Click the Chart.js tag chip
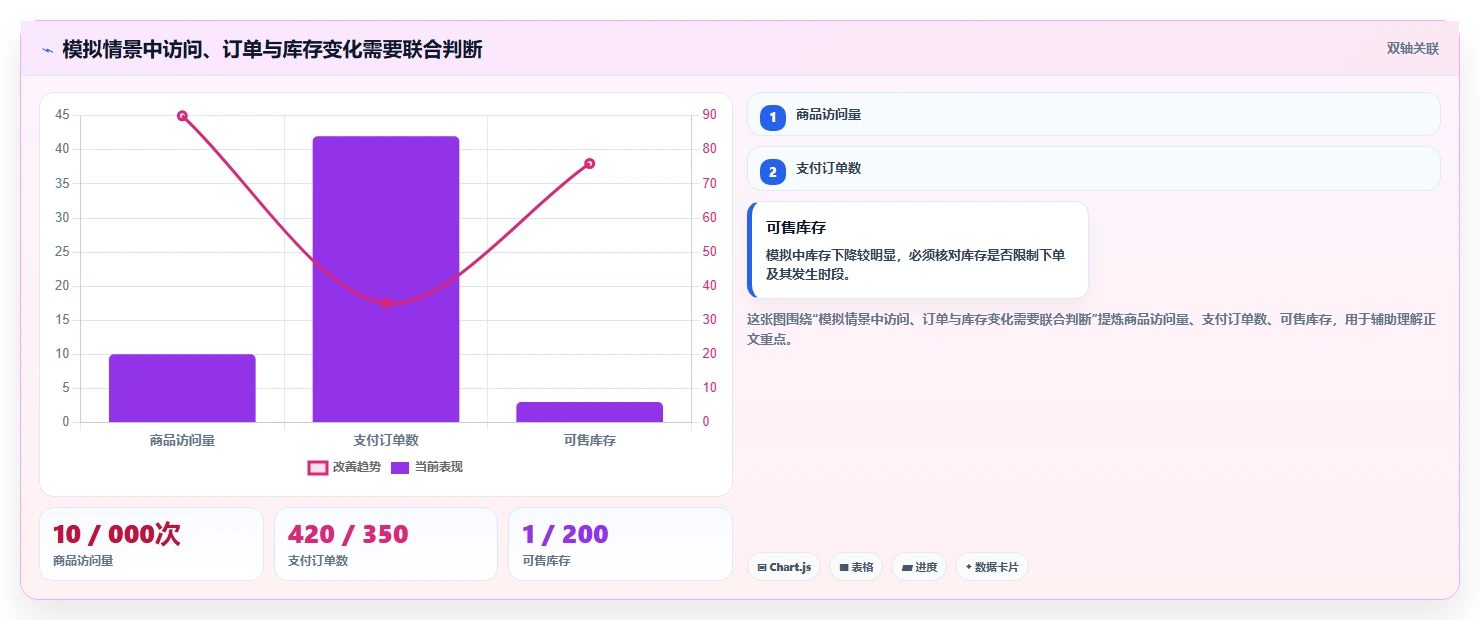The height and width of the screenshot is (620, 1480). tap(784, 567)
